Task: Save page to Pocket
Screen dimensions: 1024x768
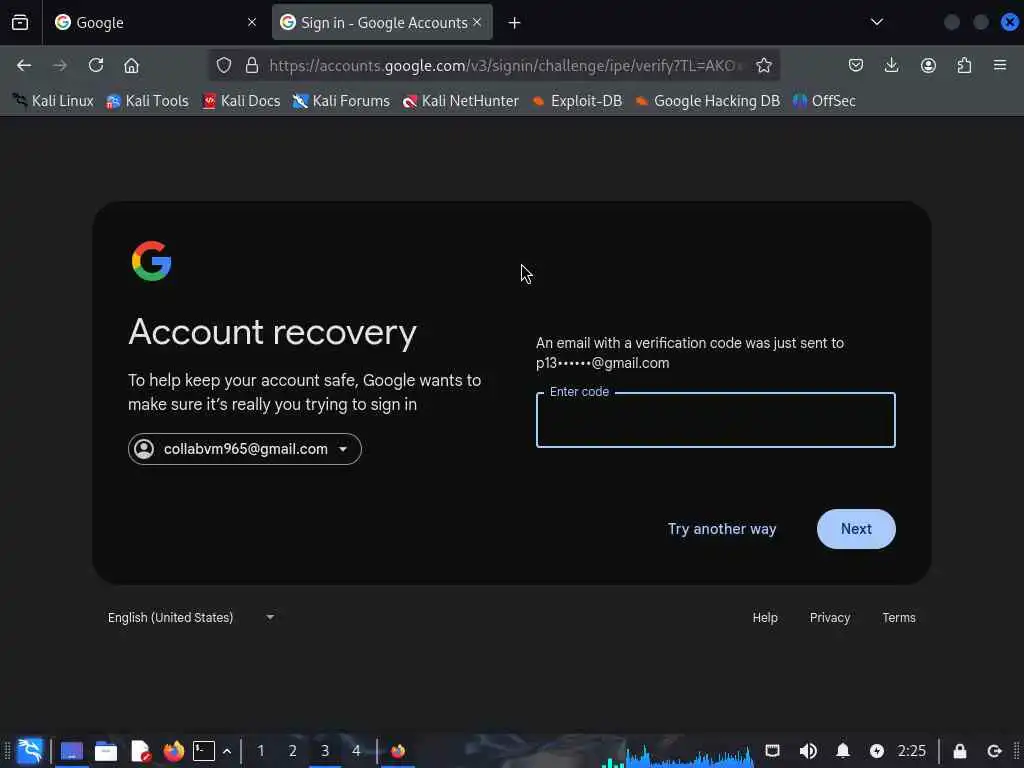Action: pos(856,65)
